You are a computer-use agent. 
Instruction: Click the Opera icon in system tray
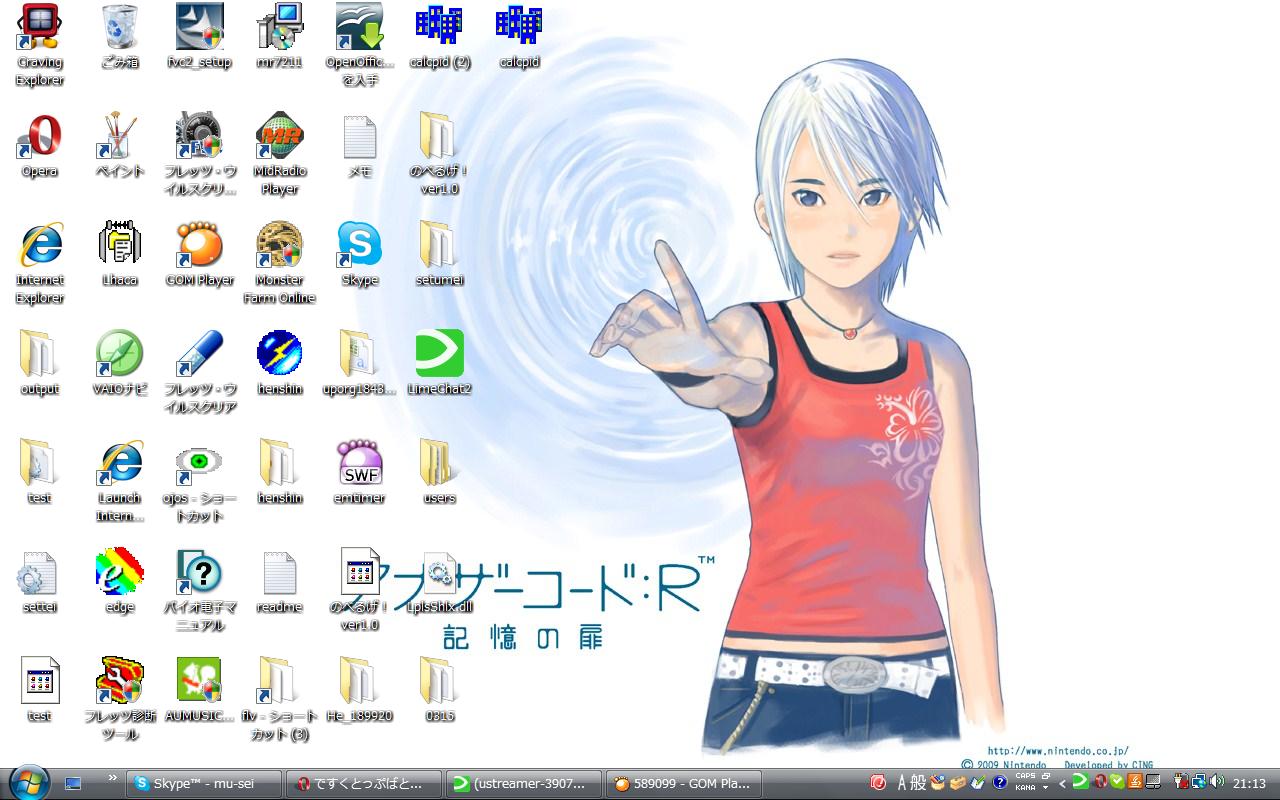1099,782
